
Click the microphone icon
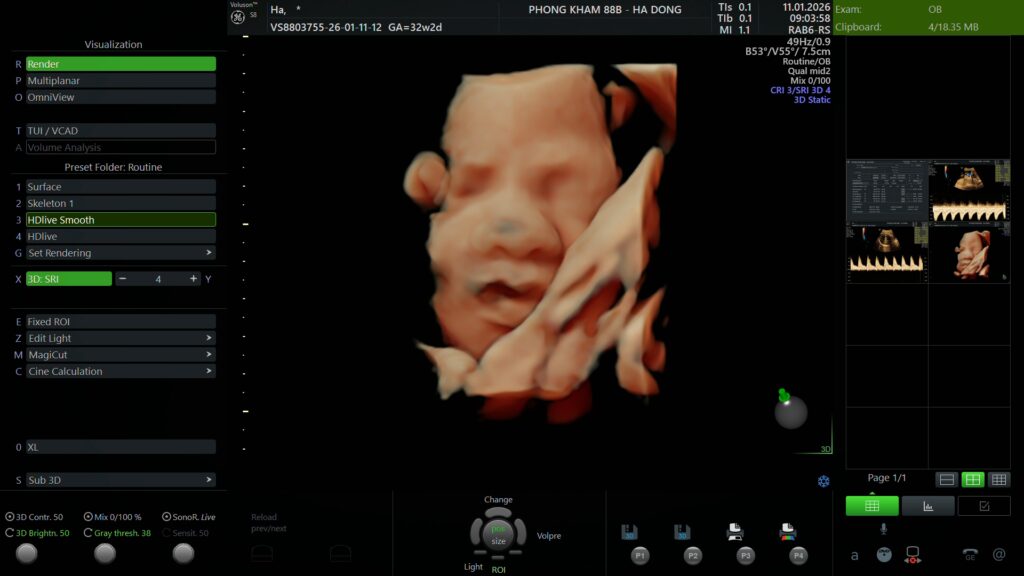[x=883, y=529]
